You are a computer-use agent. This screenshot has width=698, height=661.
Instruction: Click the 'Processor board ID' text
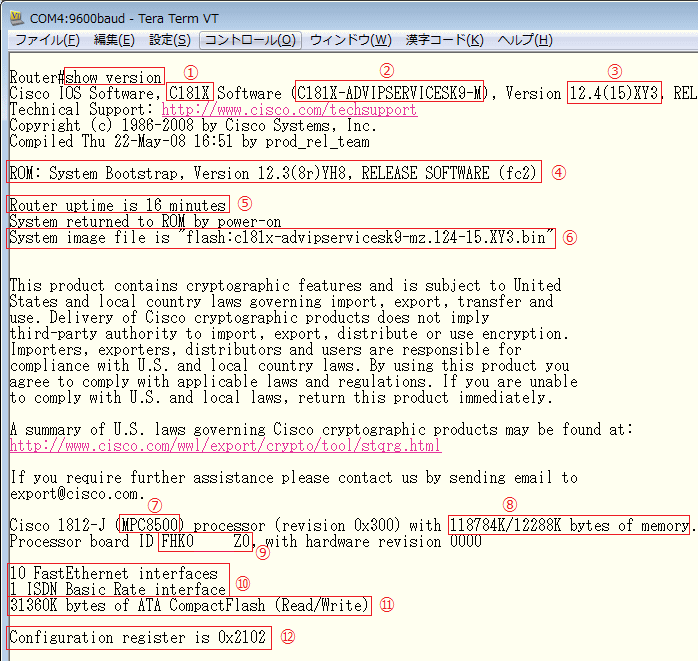(x=81, y=541)
